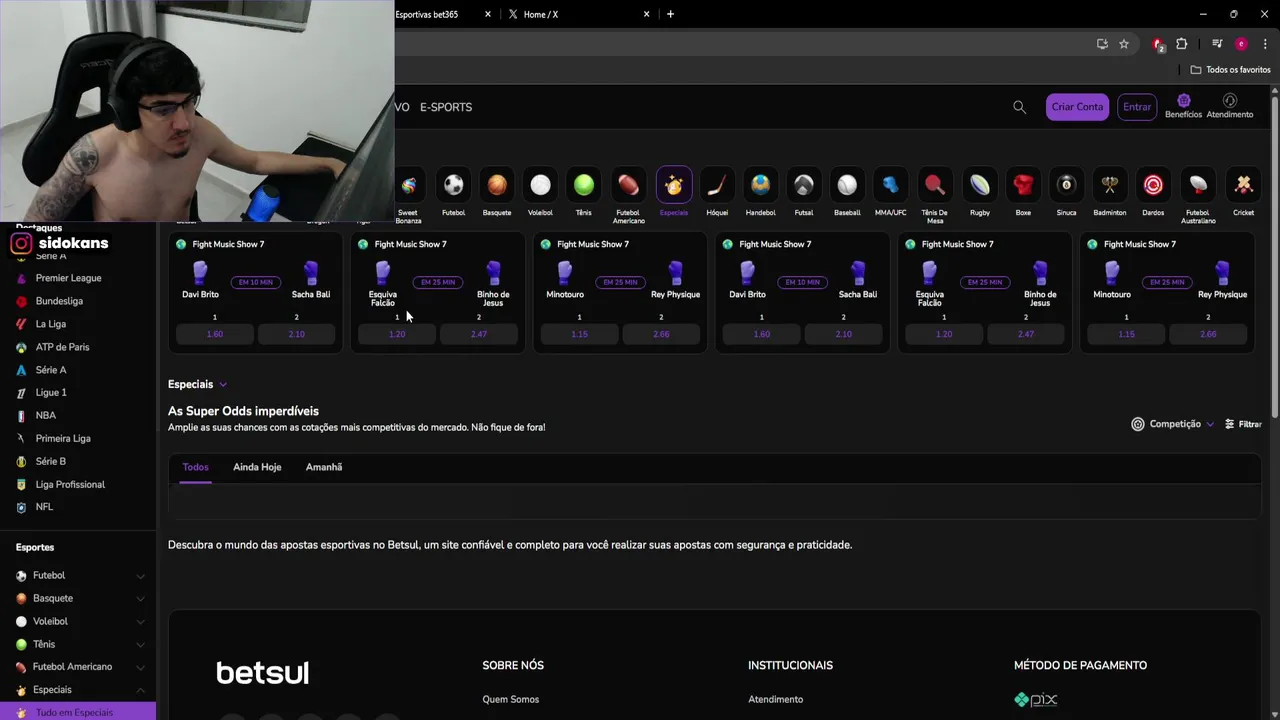Viewport: 1280px width, 720px height.
Task: Open the site search magnifier
Action: [1019, 107]
